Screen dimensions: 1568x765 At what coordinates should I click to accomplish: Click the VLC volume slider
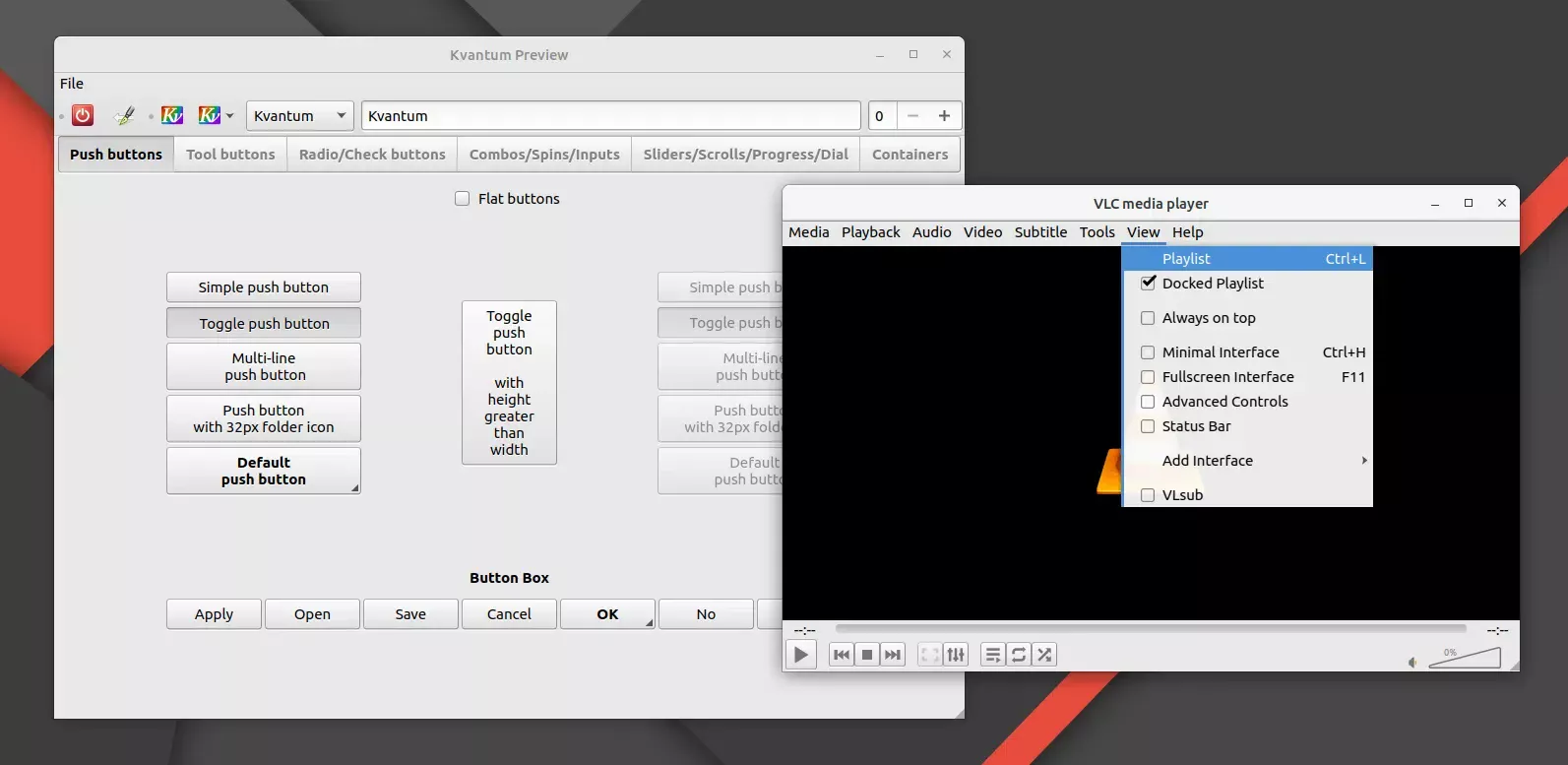[x=1466, y=658]
